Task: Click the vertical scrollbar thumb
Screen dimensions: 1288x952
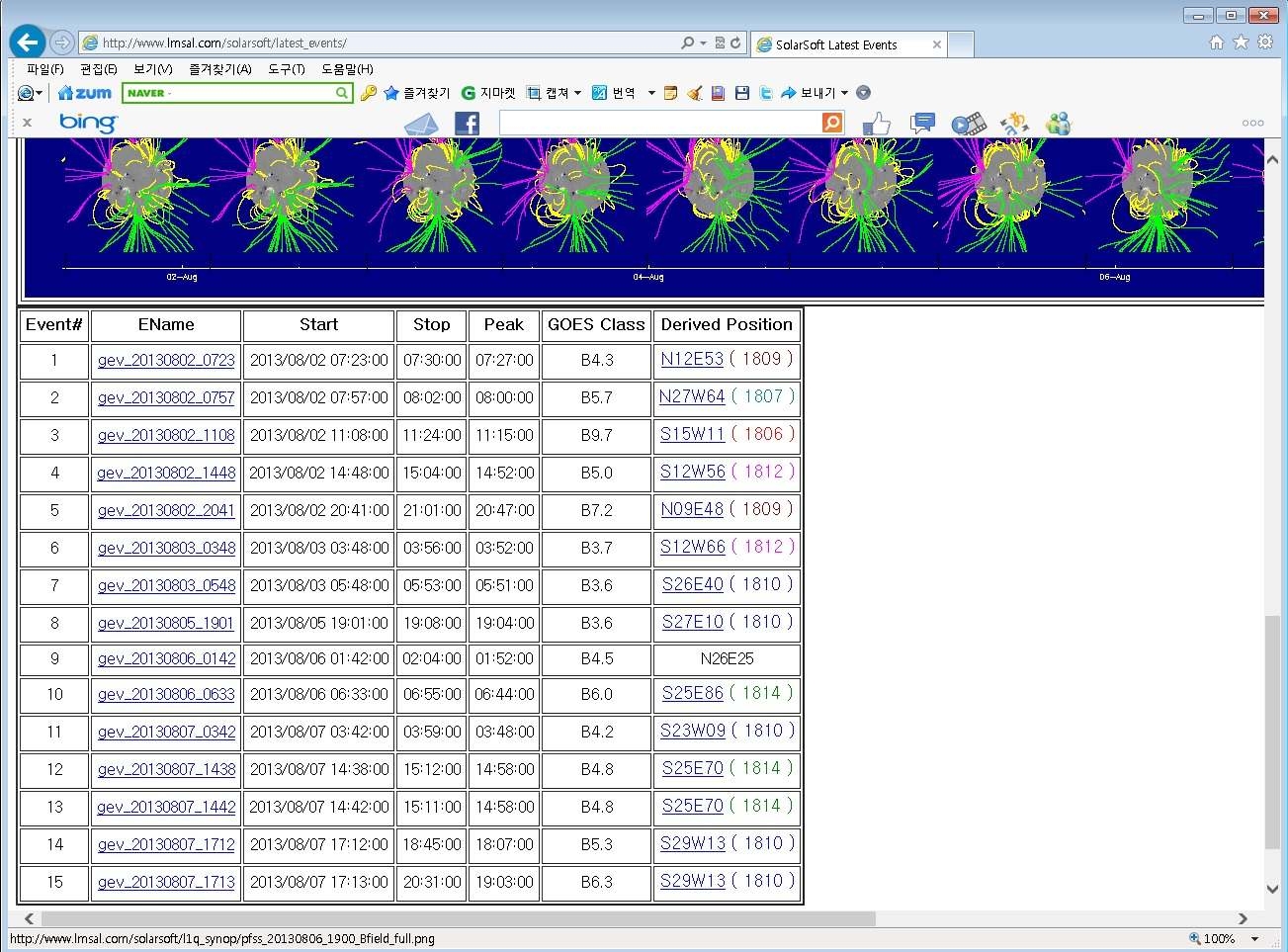Action: click(1272, 732)
